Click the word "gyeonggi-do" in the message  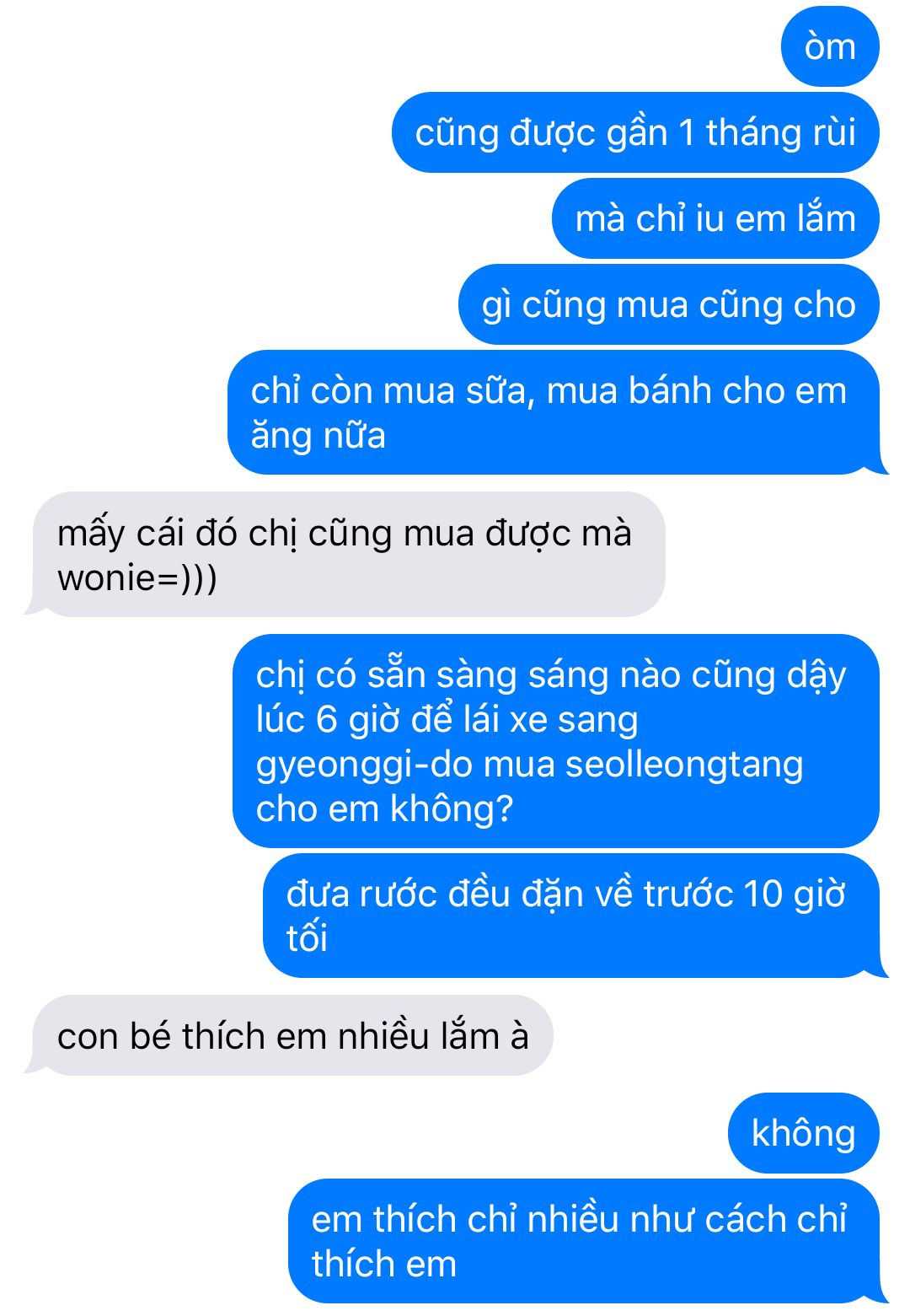point(365,765)
